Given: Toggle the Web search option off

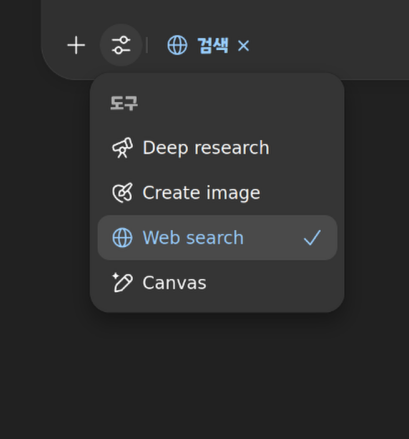Looking at the screenshot, I should pos(217,238).
